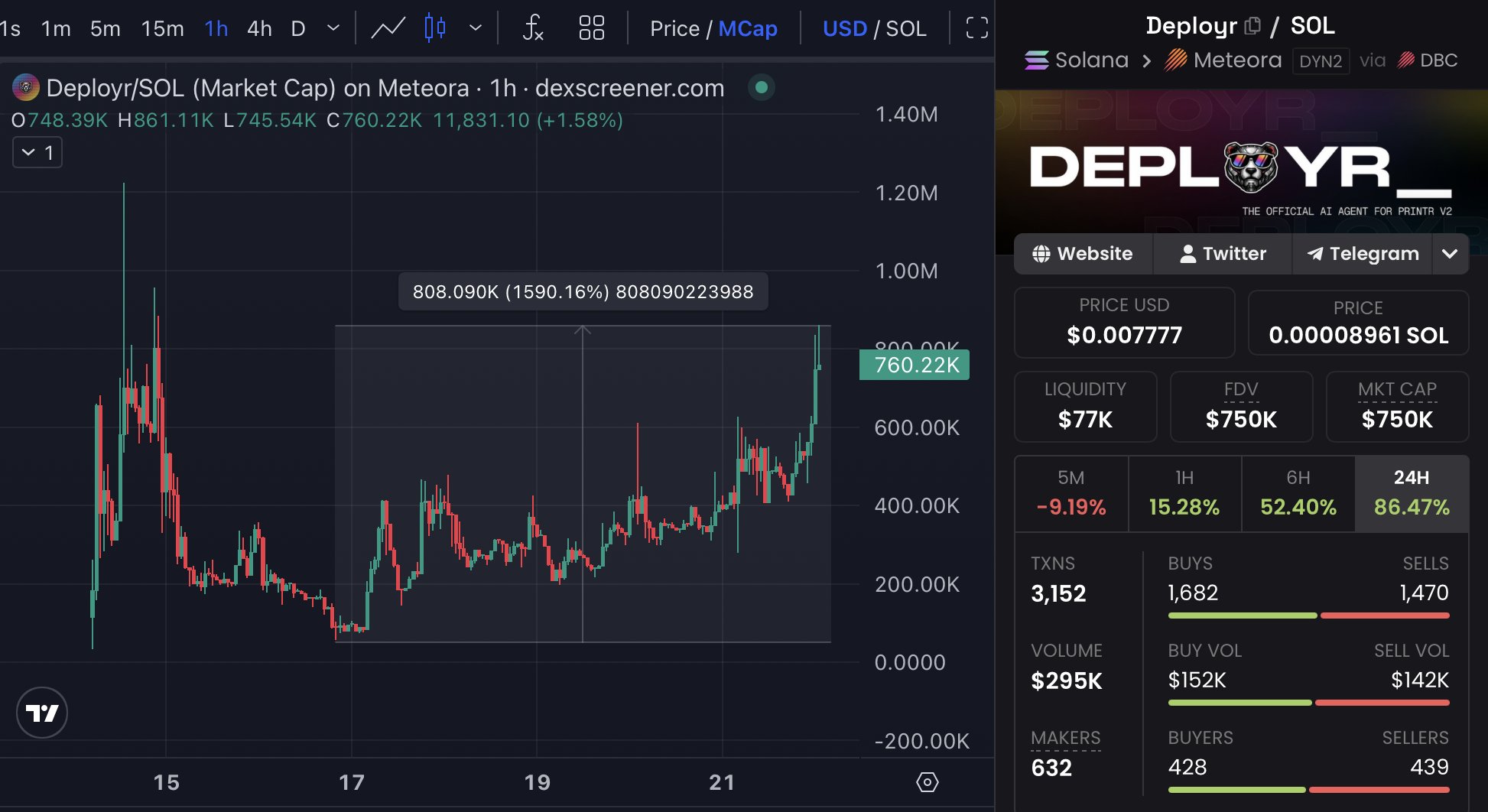The image size is (1488, 812).
Task: Expand more social links chevron
Action: (1450, 254)
